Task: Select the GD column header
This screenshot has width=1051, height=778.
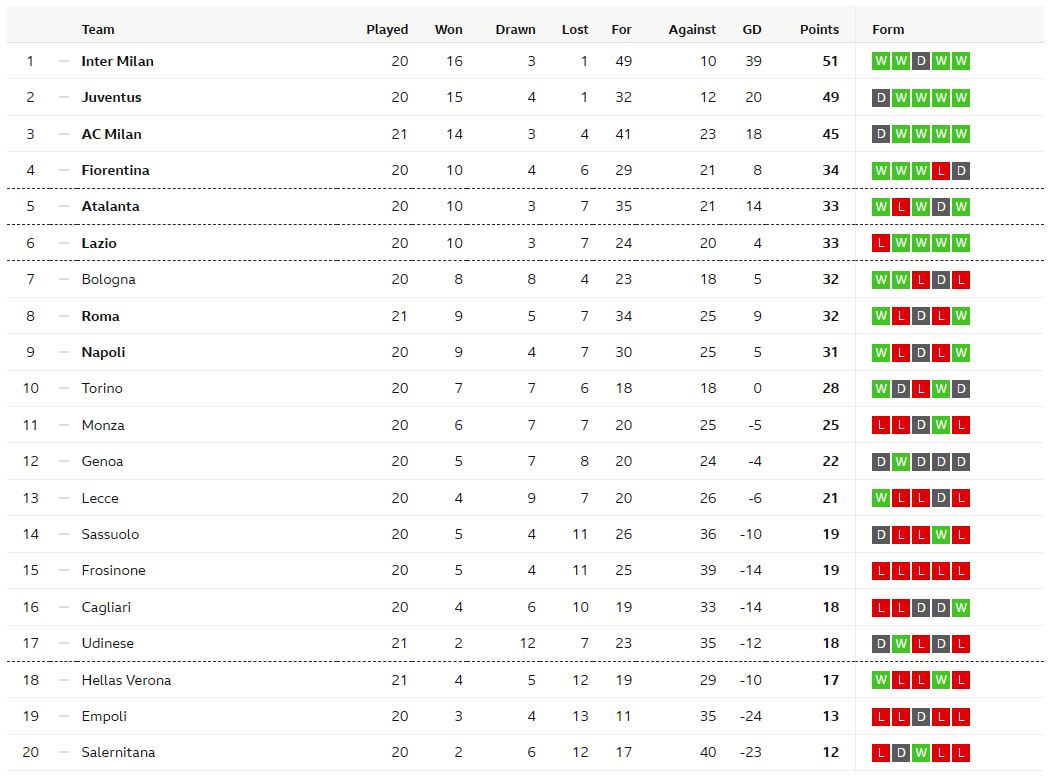Action: coord(752,29)
